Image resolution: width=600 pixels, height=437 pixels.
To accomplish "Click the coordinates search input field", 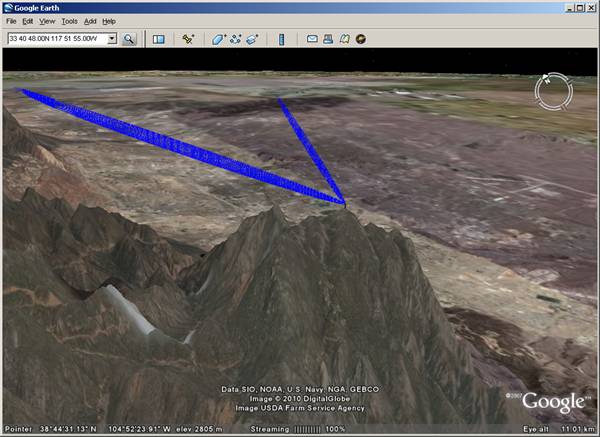I will tap(57, 38).
